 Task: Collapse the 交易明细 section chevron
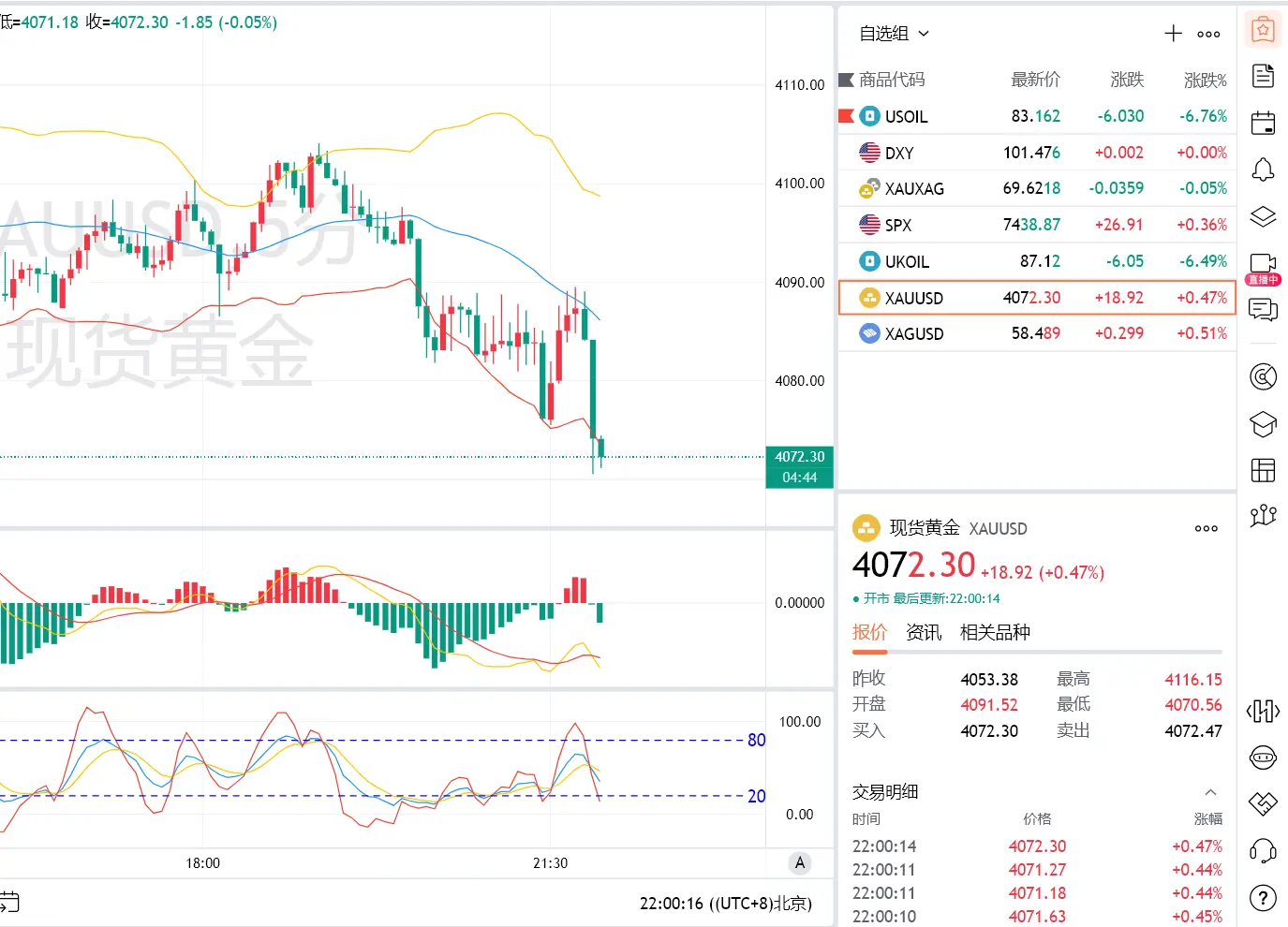1210,792
